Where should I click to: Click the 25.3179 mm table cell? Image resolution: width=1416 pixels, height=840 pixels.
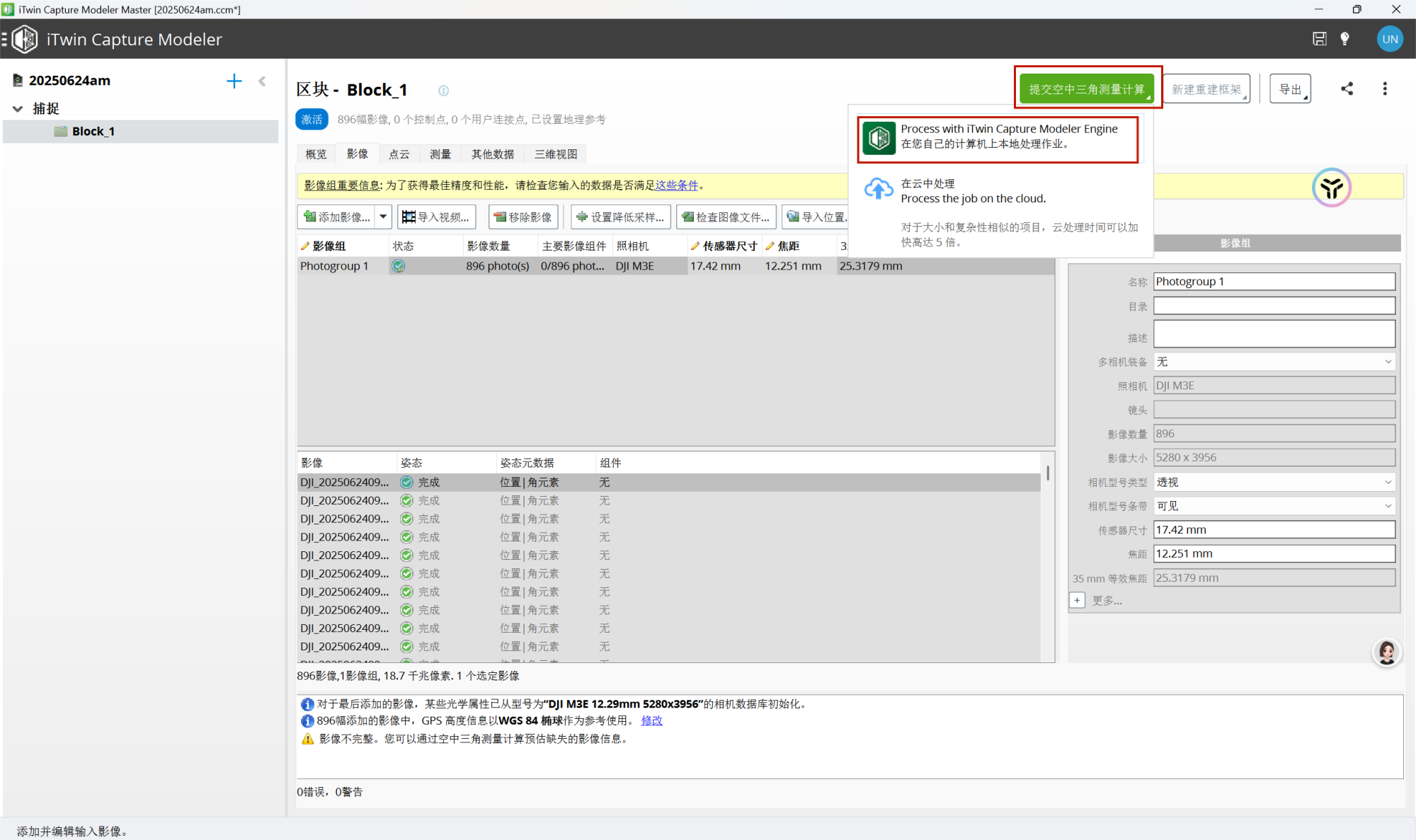point(871,266)
